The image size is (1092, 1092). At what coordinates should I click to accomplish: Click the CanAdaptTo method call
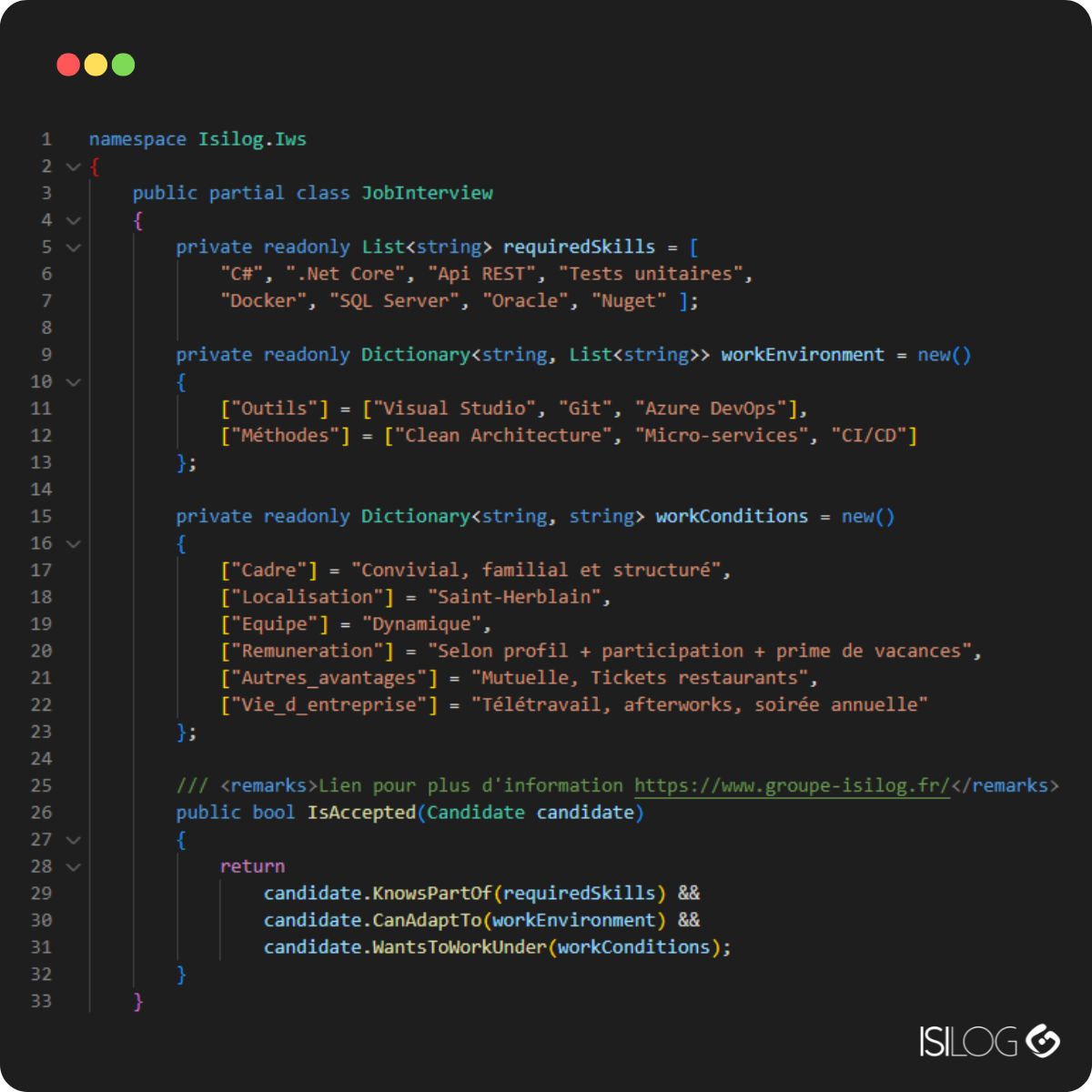(x=427, y=920)
